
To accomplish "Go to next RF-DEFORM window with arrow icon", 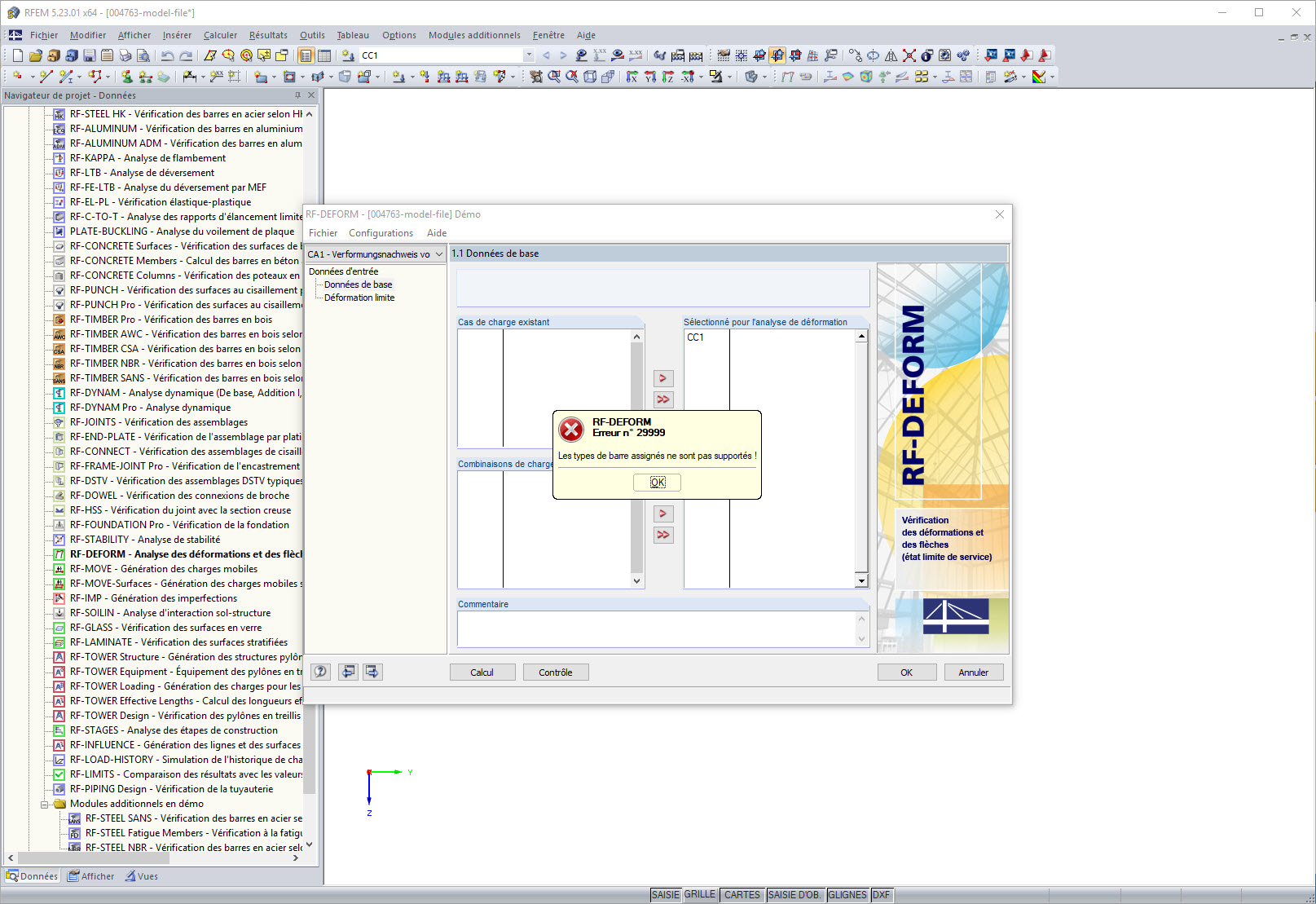I will click(x=372, y=672).
